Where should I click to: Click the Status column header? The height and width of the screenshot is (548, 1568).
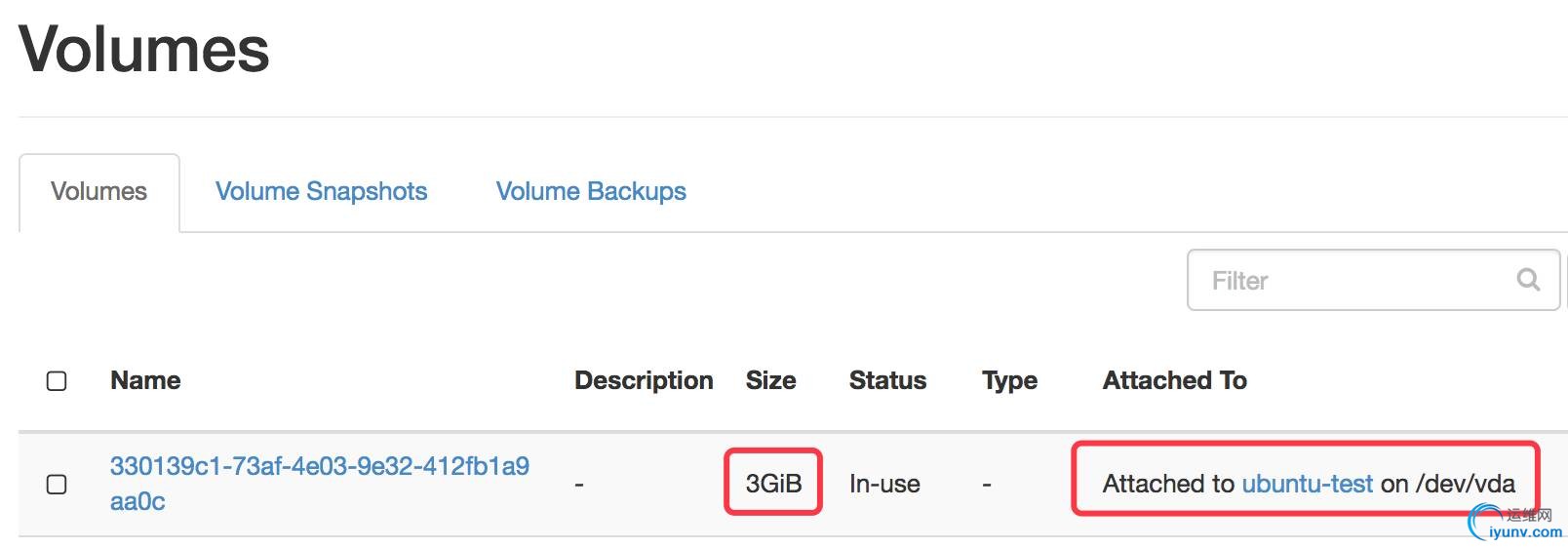tap(887, 380)
